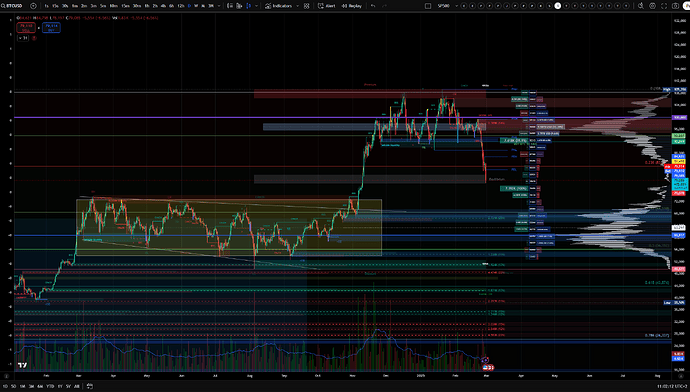Screen dimensions: 690x392
Task: Click the icon at the left end of the time axis
Action: [x=6, y=376]
